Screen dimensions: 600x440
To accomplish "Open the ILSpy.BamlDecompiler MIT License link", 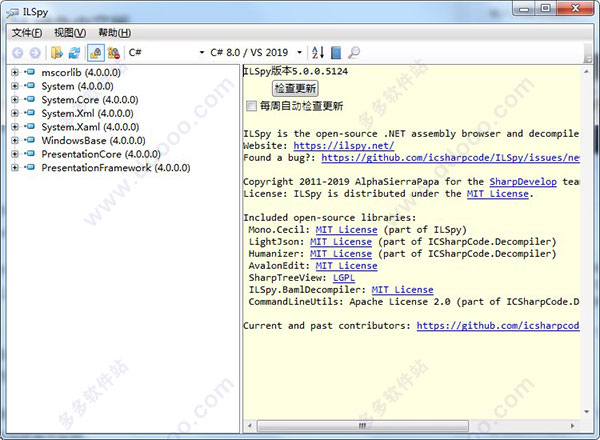I will [x=402, y=290].
